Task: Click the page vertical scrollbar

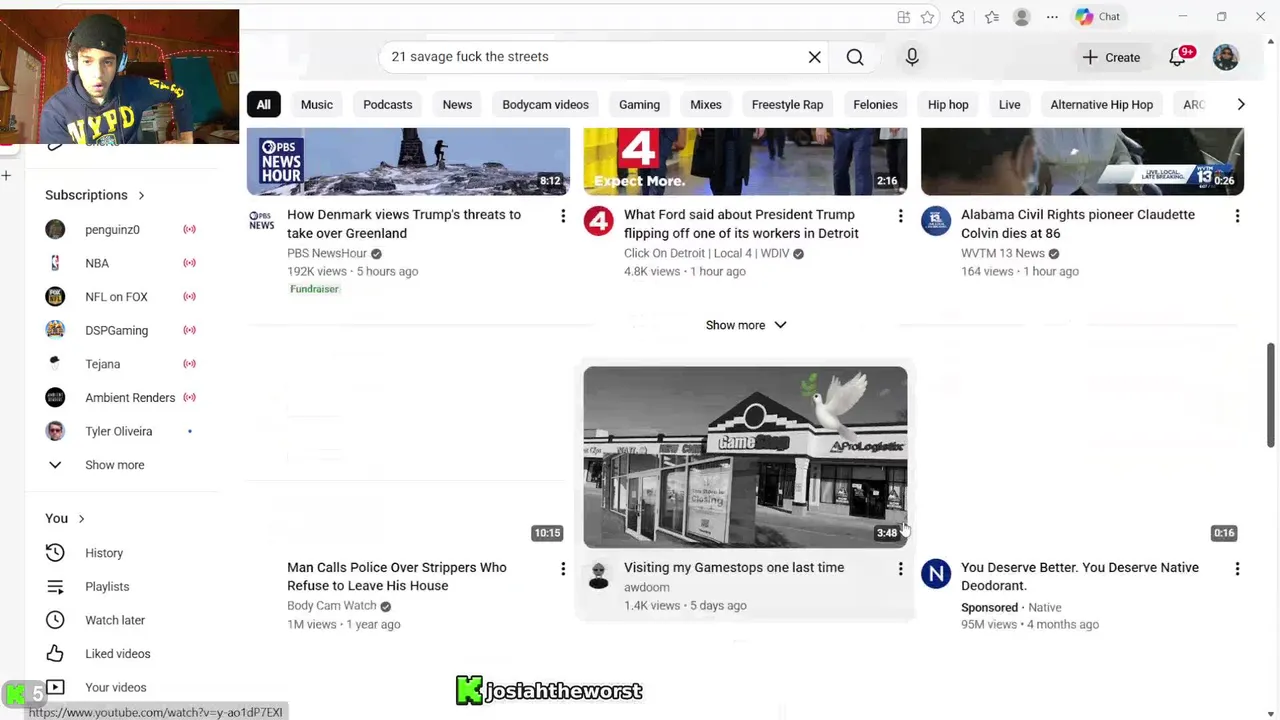Action: tap(1271, 395)
